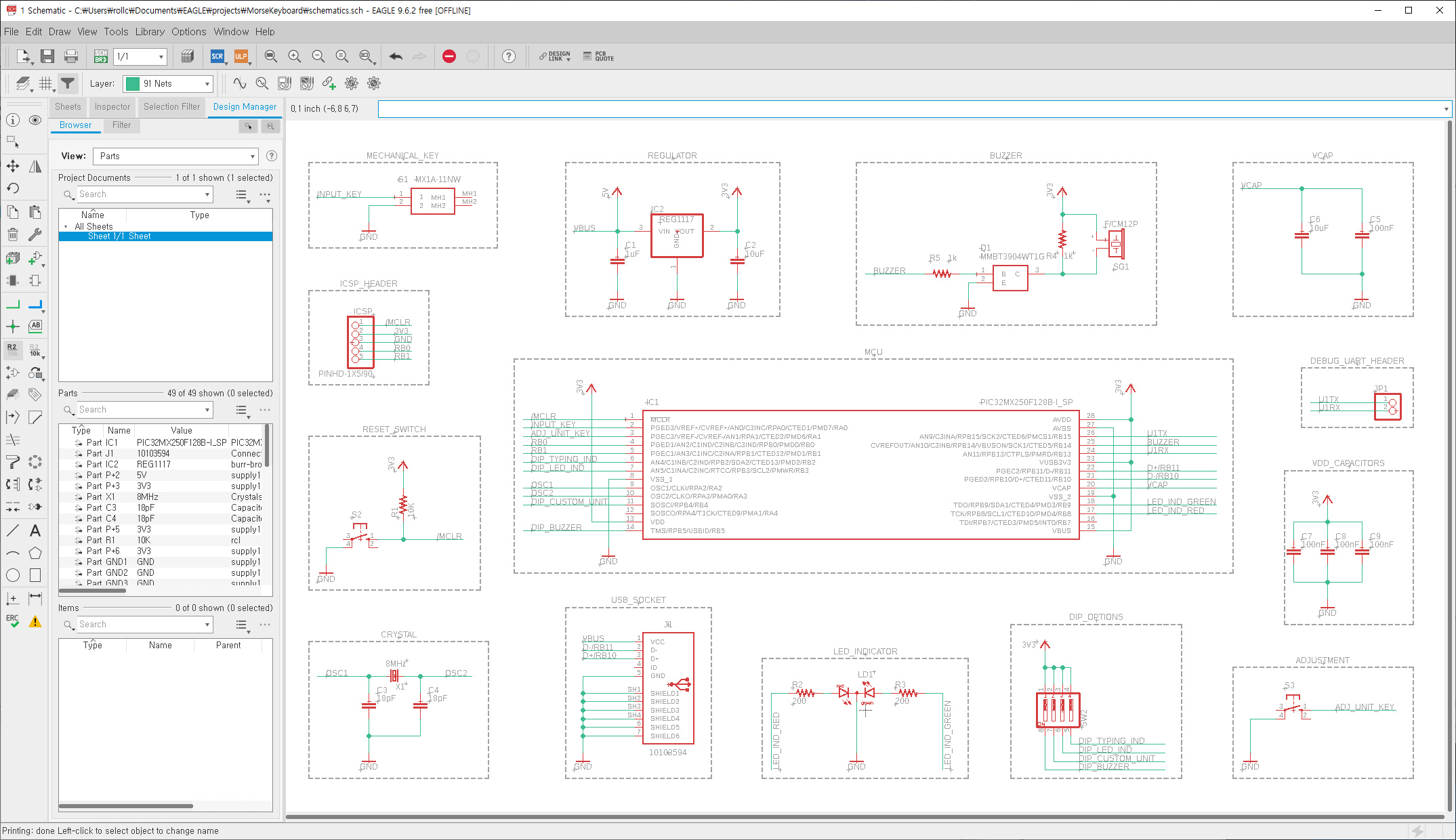Save the schematic with the floppy disk icon
The image size is (1456, 840).
click(47, 56)
